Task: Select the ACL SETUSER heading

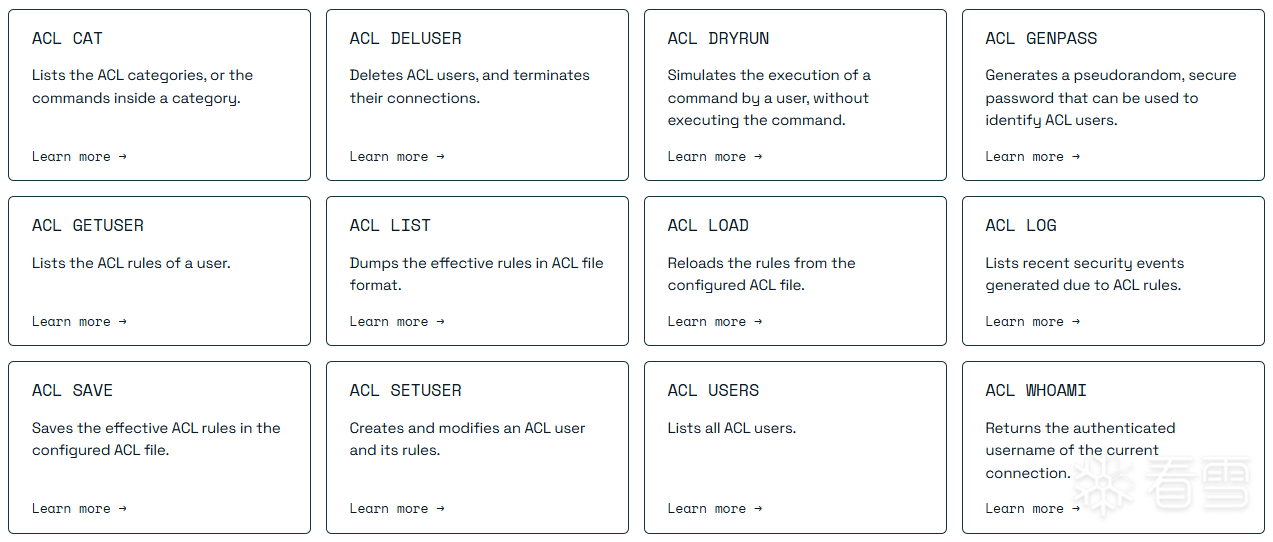Action: point(405,390)
